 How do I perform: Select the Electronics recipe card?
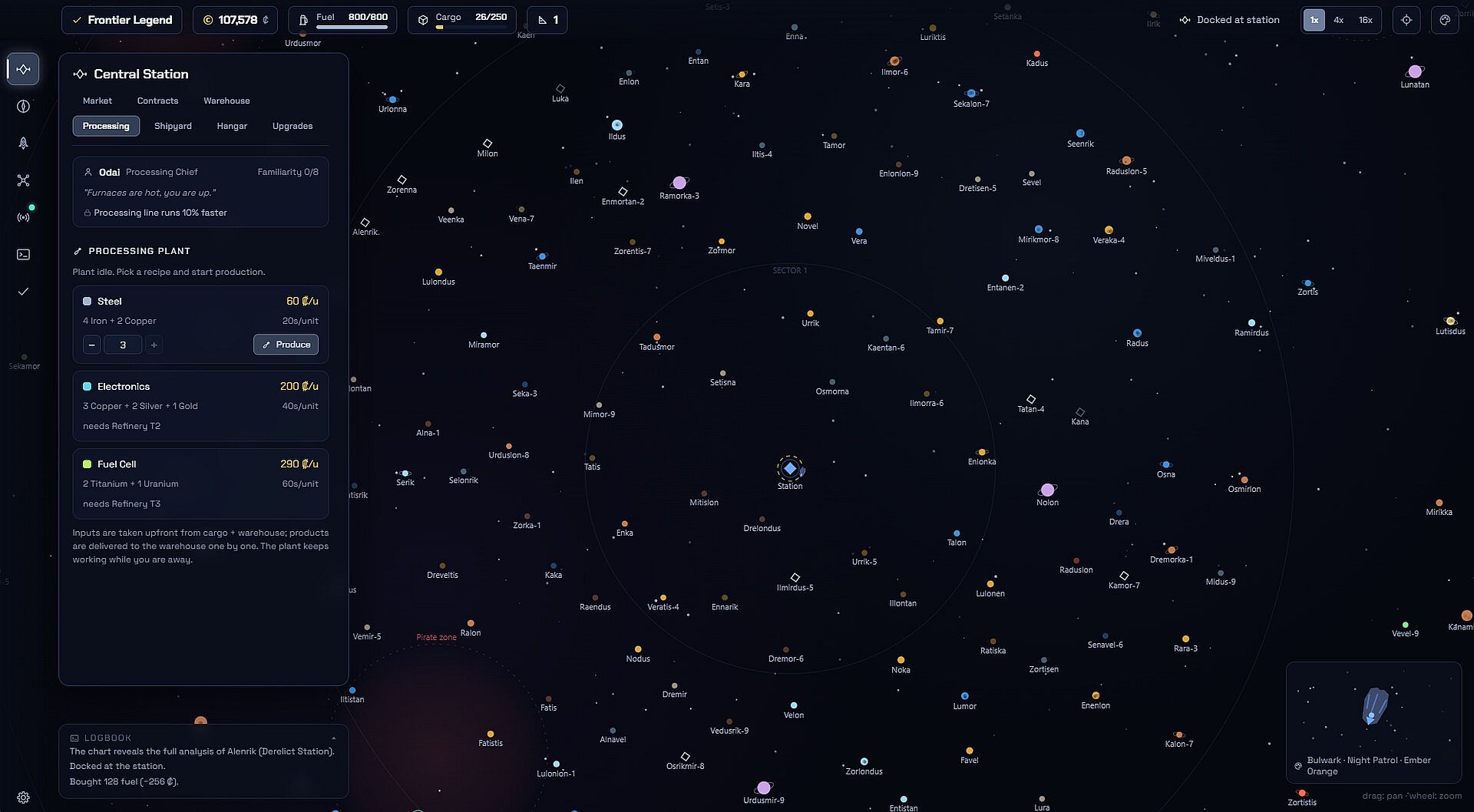200,406
